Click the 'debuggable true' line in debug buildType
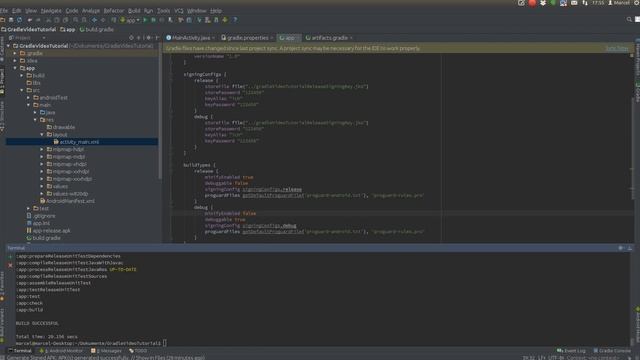This screenshot has height=360, width=640. pos(225,219)
